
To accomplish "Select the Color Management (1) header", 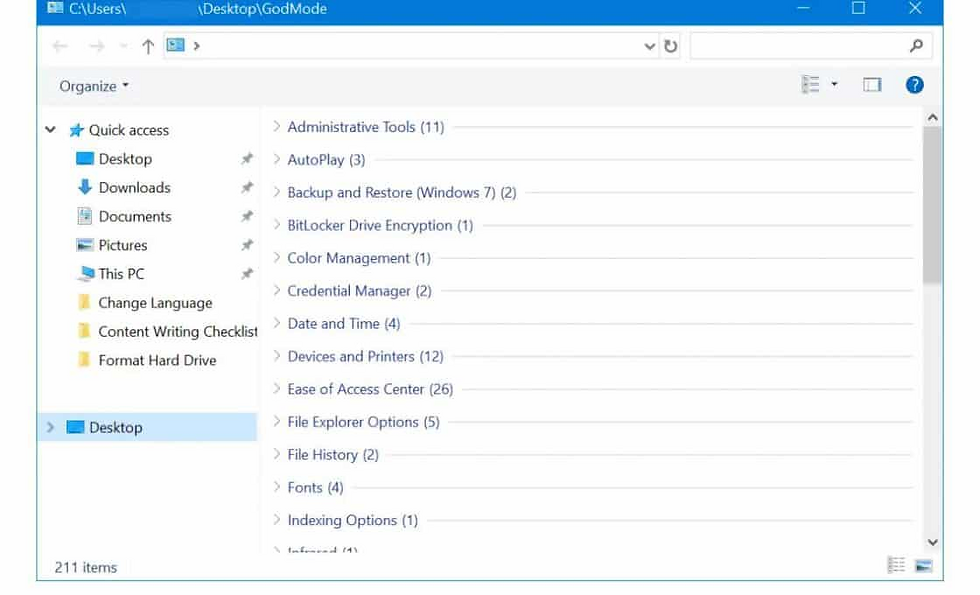I will coord(359,258).
